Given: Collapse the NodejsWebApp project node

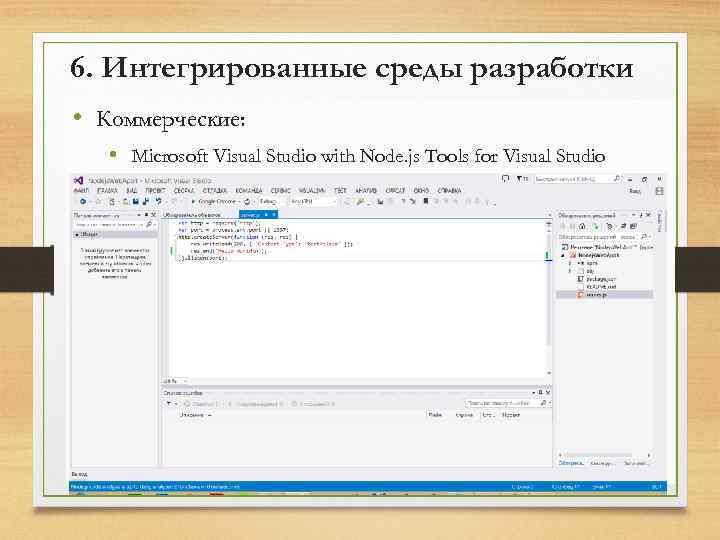Looking at the screenshot, I should [563, 255].
